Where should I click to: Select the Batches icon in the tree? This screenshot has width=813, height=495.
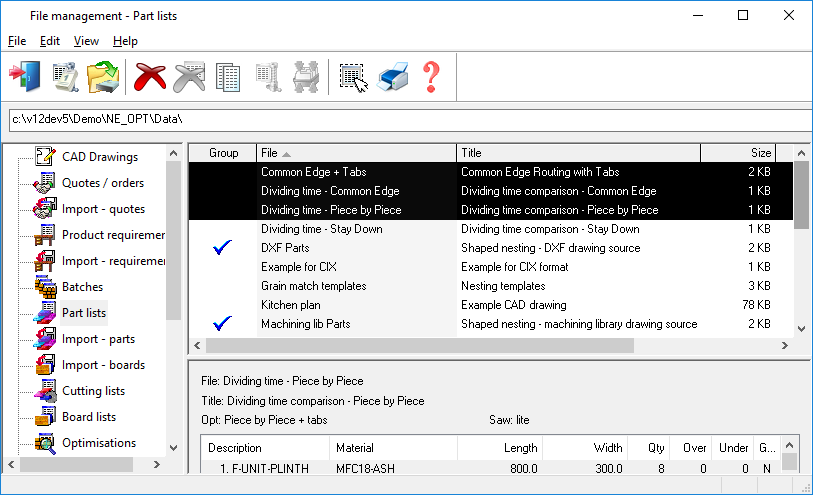click(x=45, y=286)
